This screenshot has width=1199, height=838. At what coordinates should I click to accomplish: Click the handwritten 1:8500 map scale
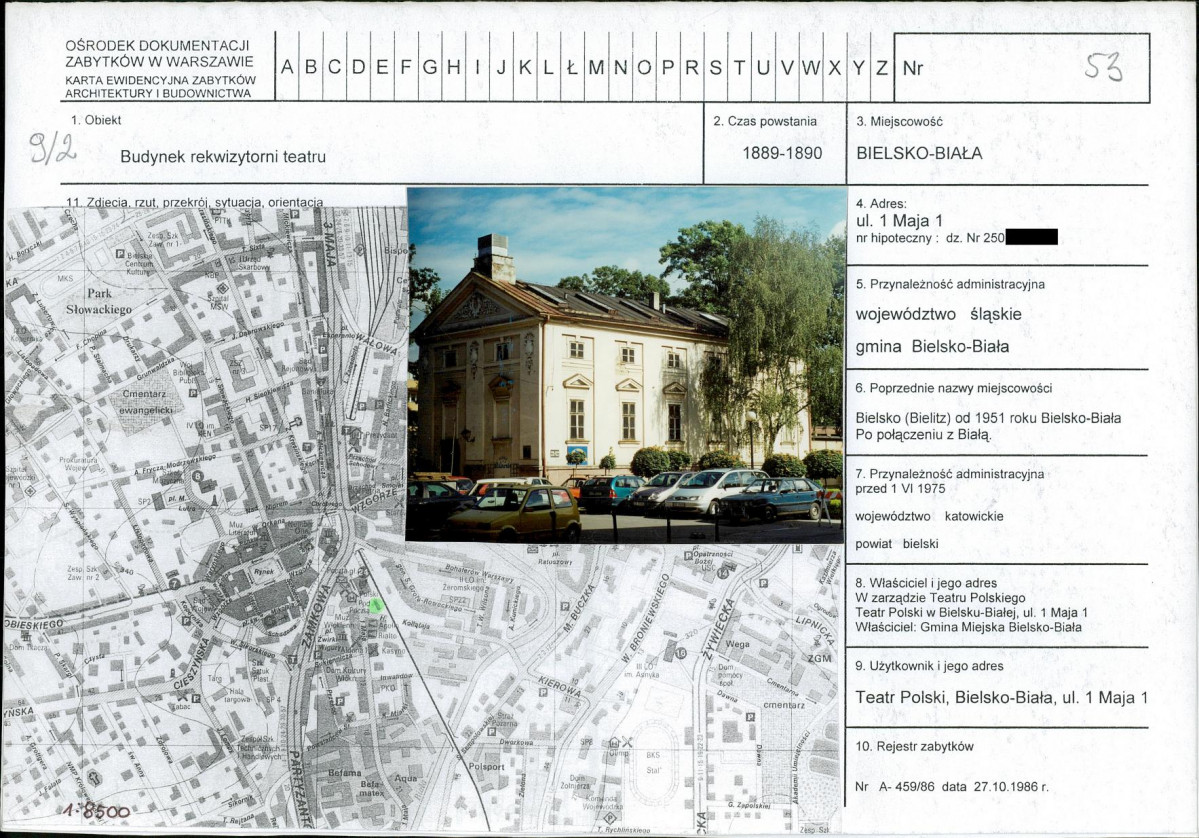[96, 810]
